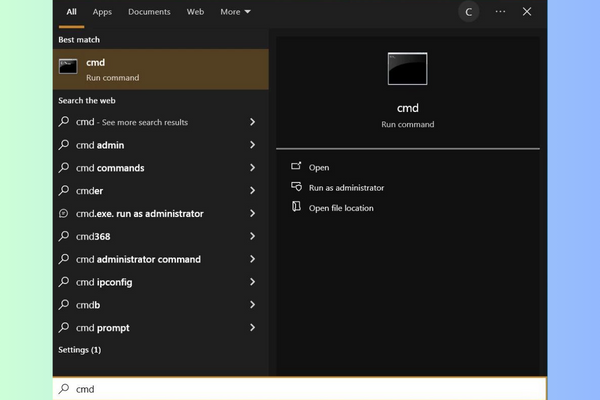
Task: Click search icon beside 'cmder'
Action: point(64,190)
